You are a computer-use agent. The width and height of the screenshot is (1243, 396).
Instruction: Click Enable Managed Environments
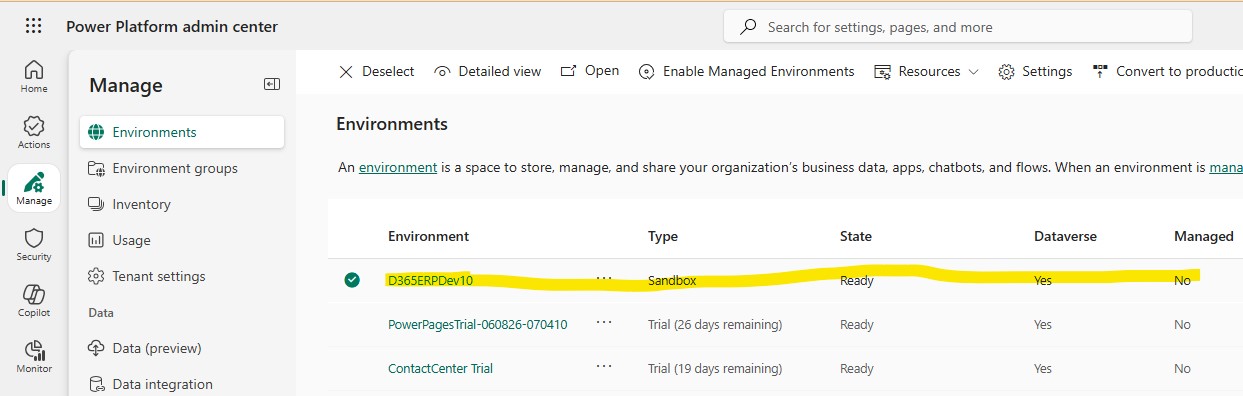[x=746, y=71]
